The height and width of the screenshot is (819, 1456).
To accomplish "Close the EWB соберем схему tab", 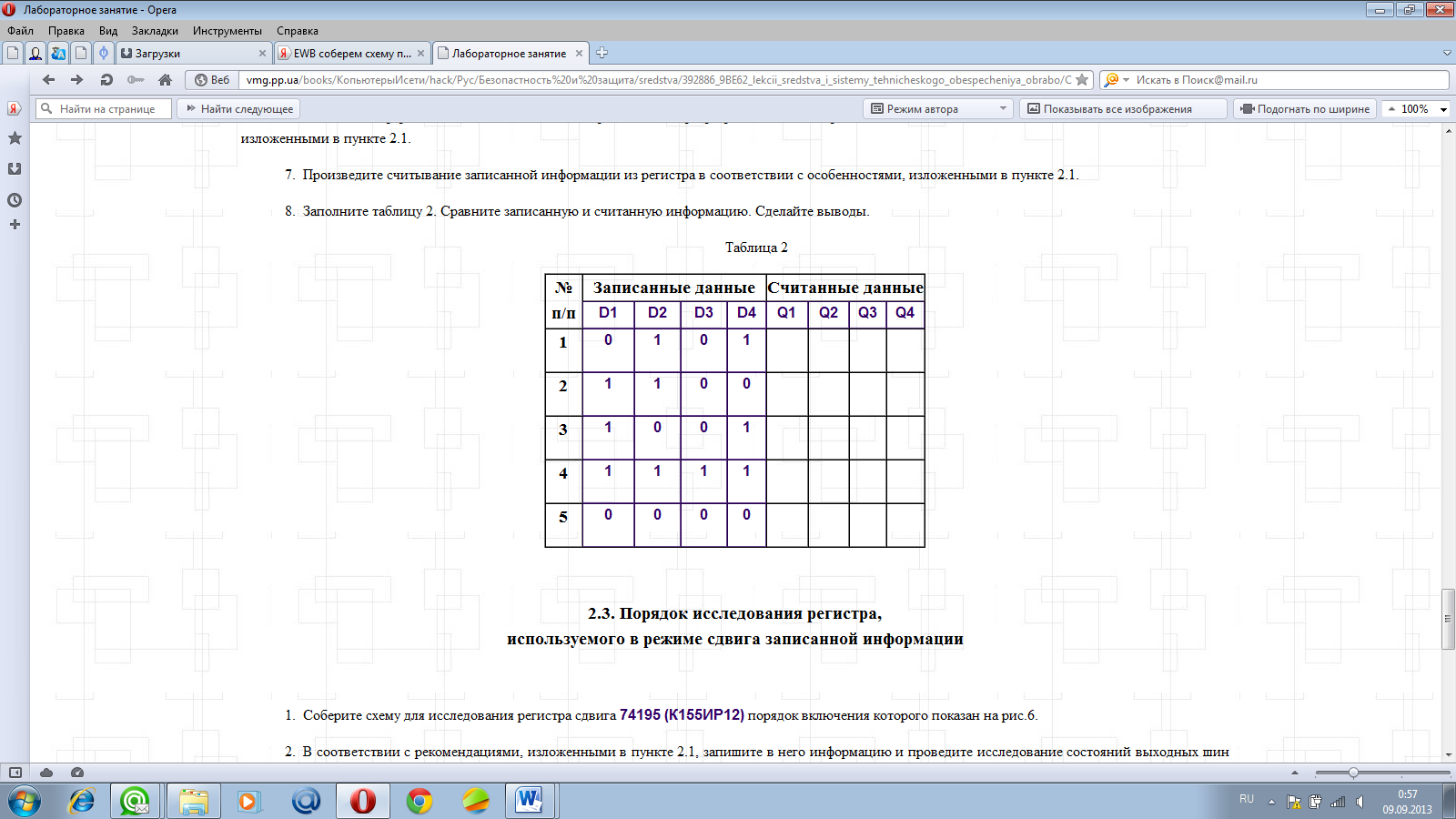I will click(420, 54).
